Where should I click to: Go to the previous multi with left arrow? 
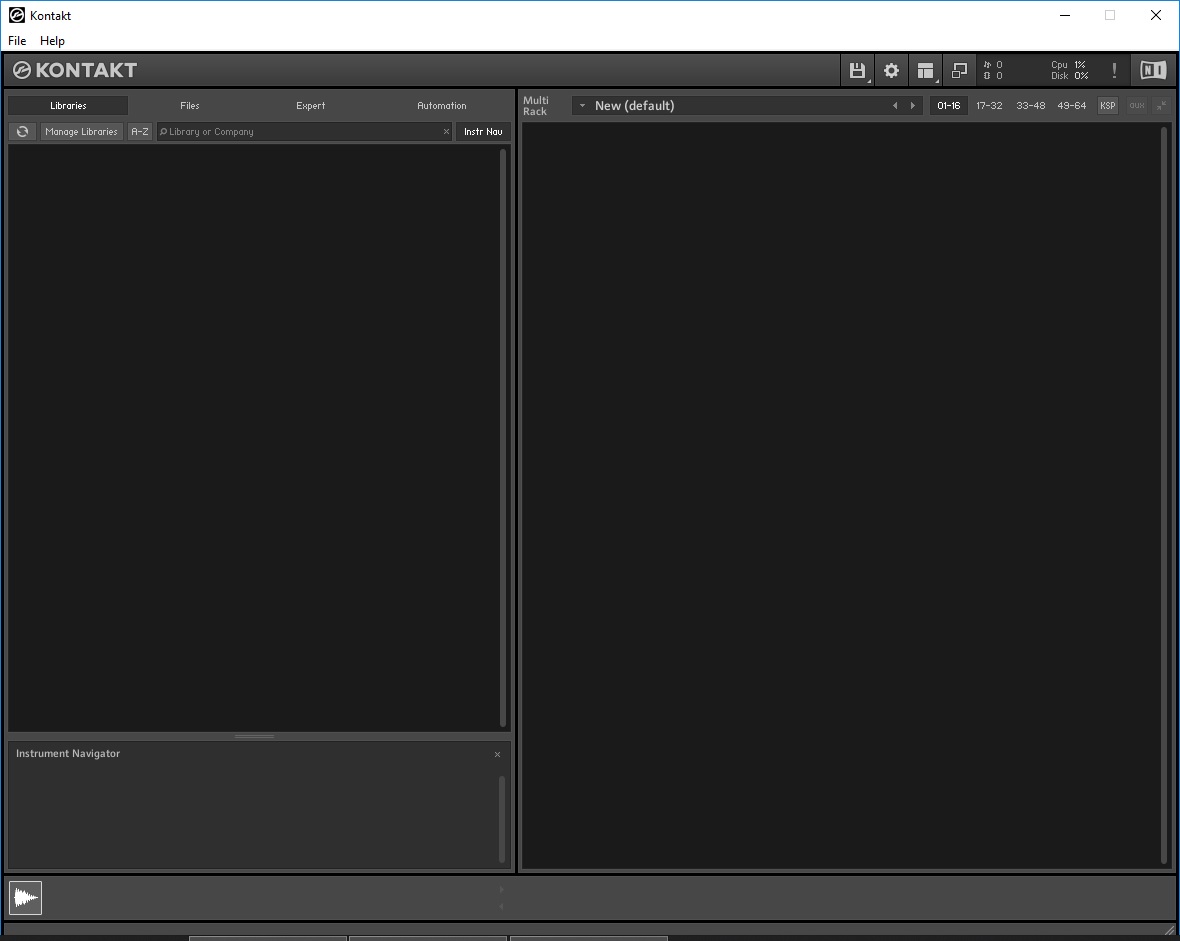(x=895, y=105)
